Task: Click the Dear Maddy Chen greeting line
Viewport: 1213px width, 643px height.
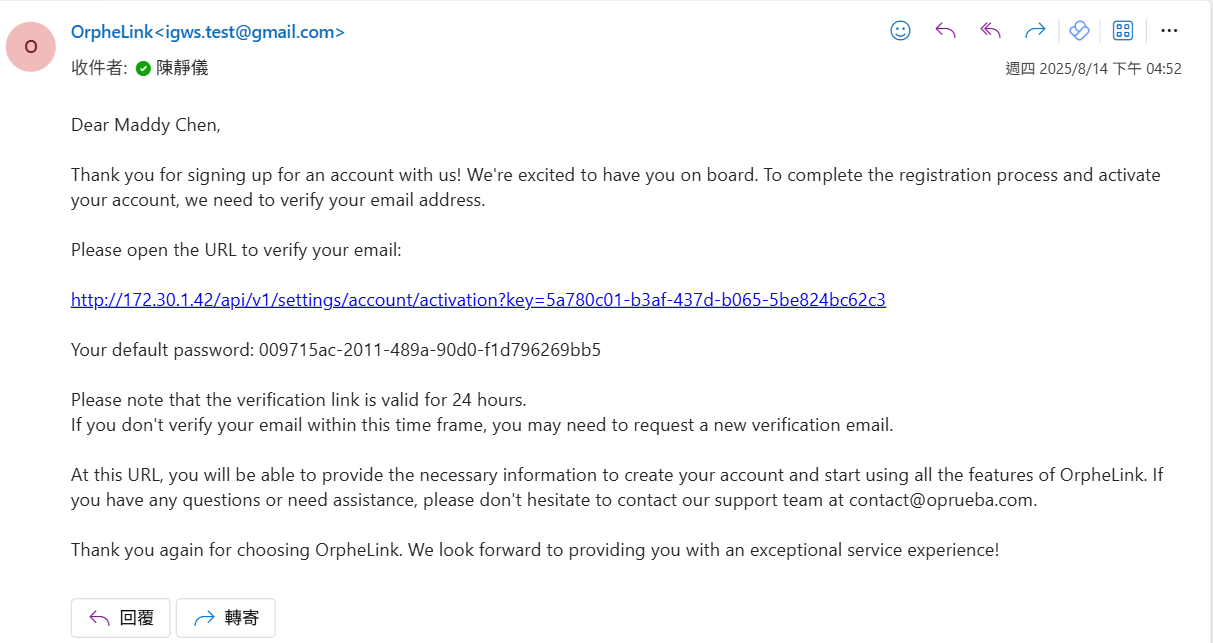Action: tap(146, 125)
